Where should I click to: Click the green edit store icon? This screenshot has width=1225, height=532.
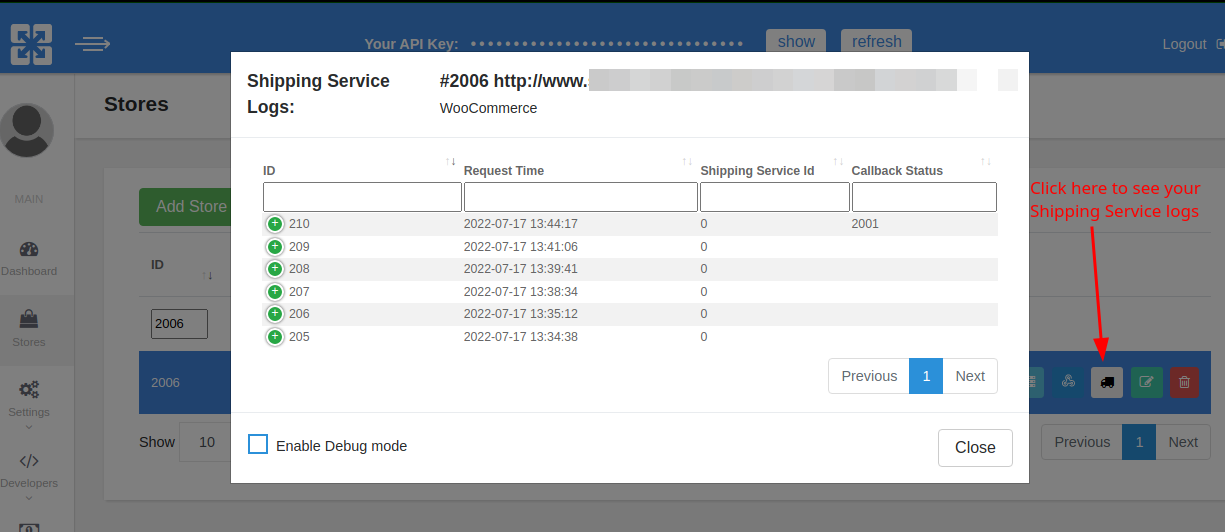point(1146,382)
